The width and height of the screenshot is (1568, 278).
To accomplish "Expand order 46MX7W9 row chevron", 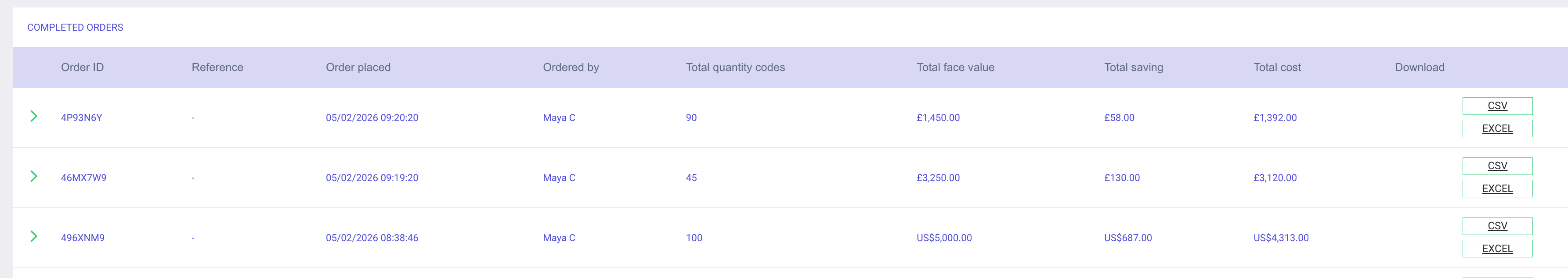I will click(x=34, y=176).
